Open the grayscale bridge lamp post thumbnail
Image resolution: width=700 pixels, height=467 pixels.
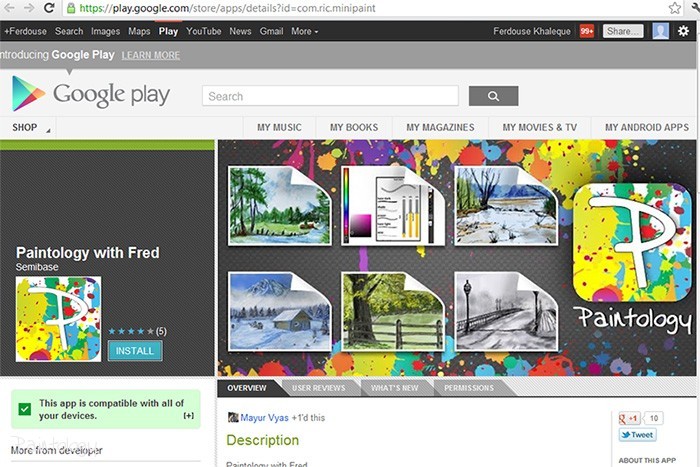[x=506, y=311]
